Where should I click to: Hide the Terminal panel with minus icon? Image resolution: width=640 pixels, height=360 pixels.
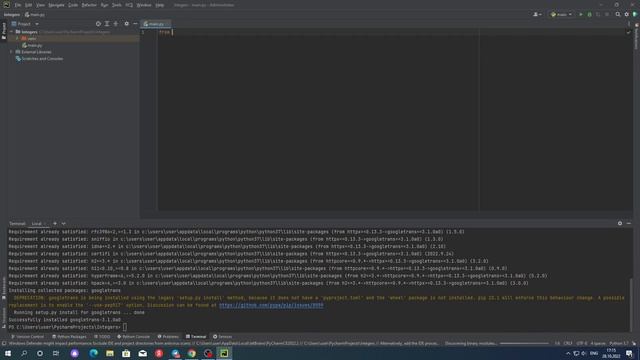pos(629,223)
